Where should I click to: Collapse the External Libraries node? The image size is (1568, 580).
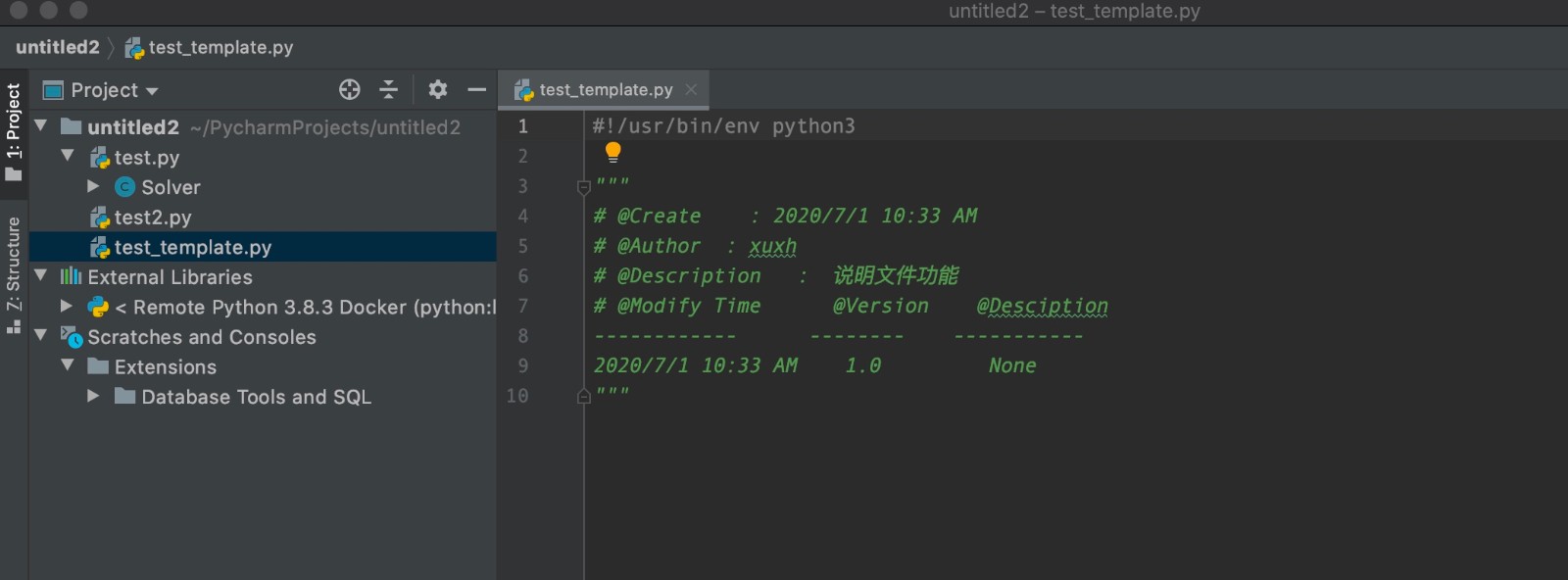click(x=41, y=276)
